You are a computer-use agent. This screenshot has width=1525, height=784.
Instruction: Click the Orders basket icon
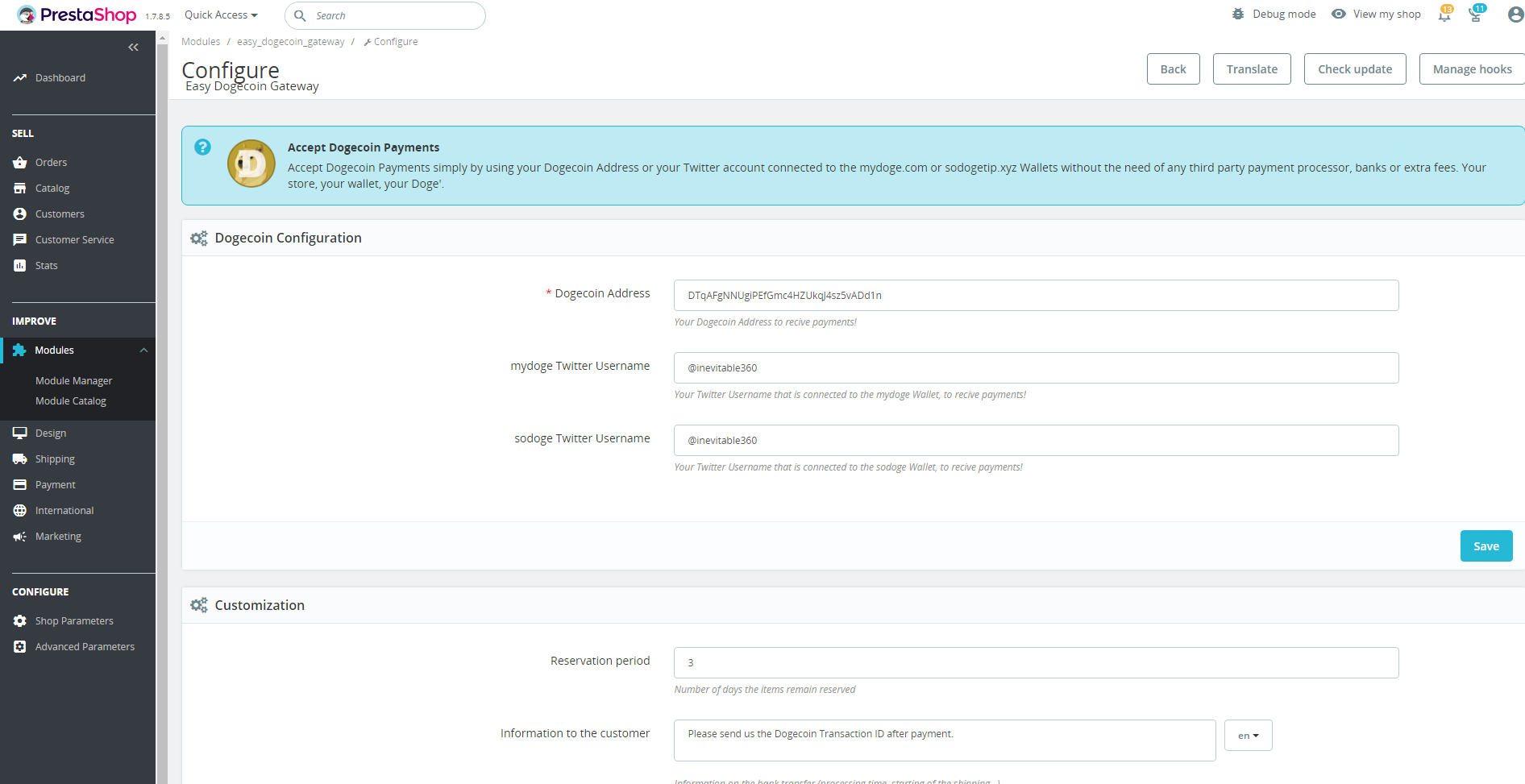20,163
